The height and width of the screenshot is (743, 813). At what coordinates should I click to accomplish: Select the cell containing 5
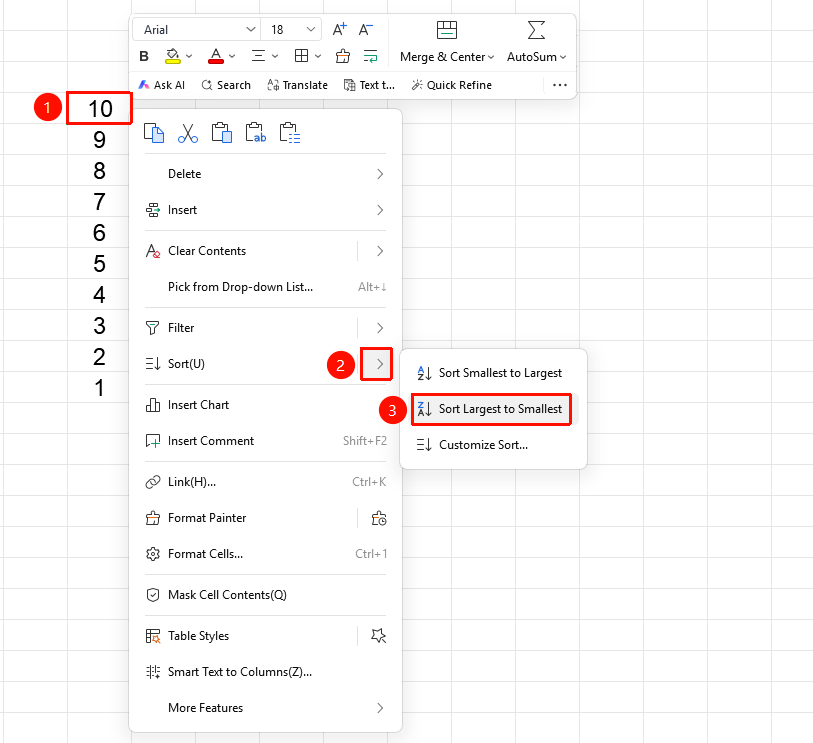(100, 263)
